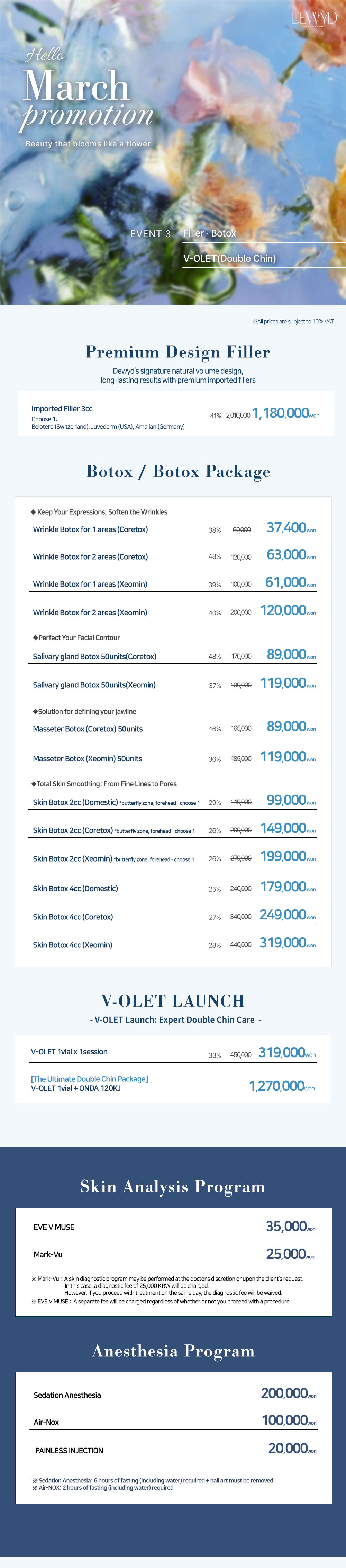Select the Air-Nox anesthesia option
This screenshot has height=1568, width=346.
pos(46,1423)
